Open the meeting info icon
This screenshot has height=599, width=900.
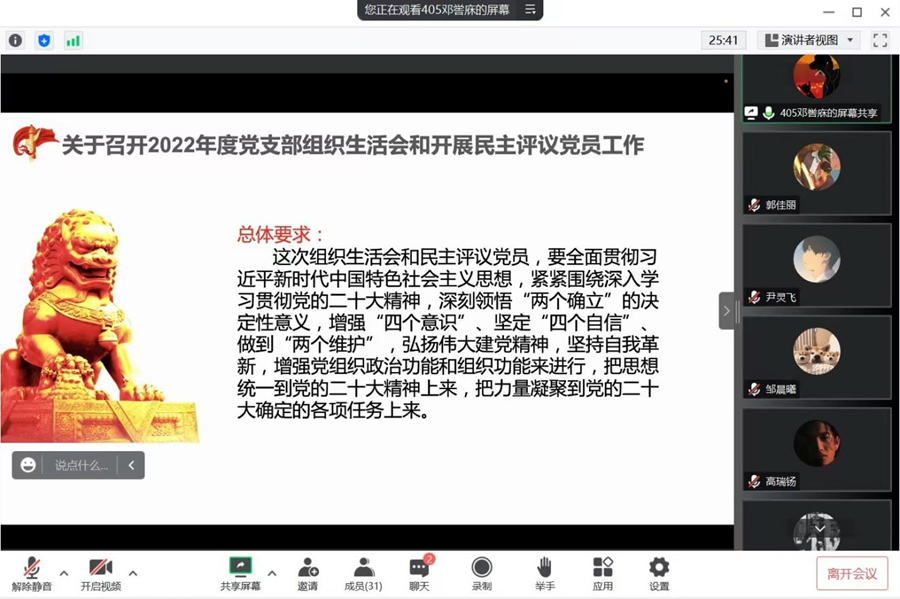(15, 40)
